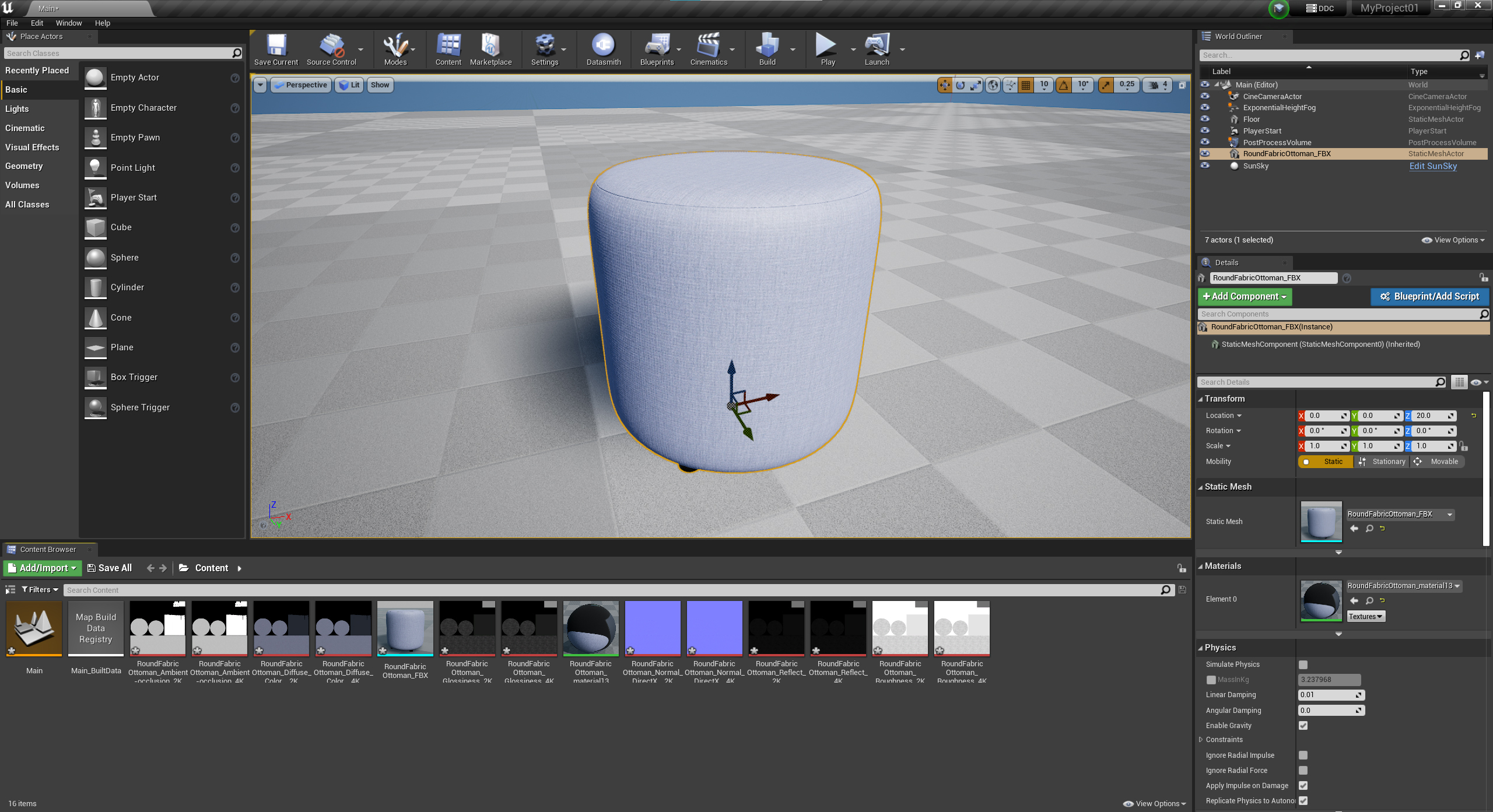
Task: Select the RoundFabricOttoman_material13 thumbnail in Content Browser
Action: (x=590, y=628)
